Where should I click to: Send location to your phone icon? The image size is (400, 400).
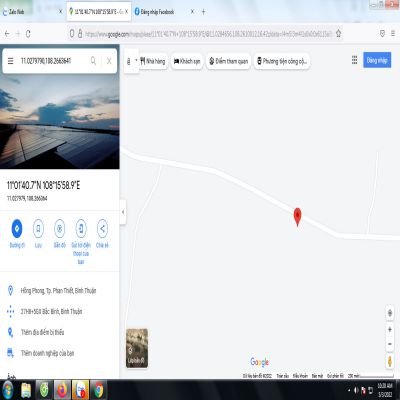point(81,229)
